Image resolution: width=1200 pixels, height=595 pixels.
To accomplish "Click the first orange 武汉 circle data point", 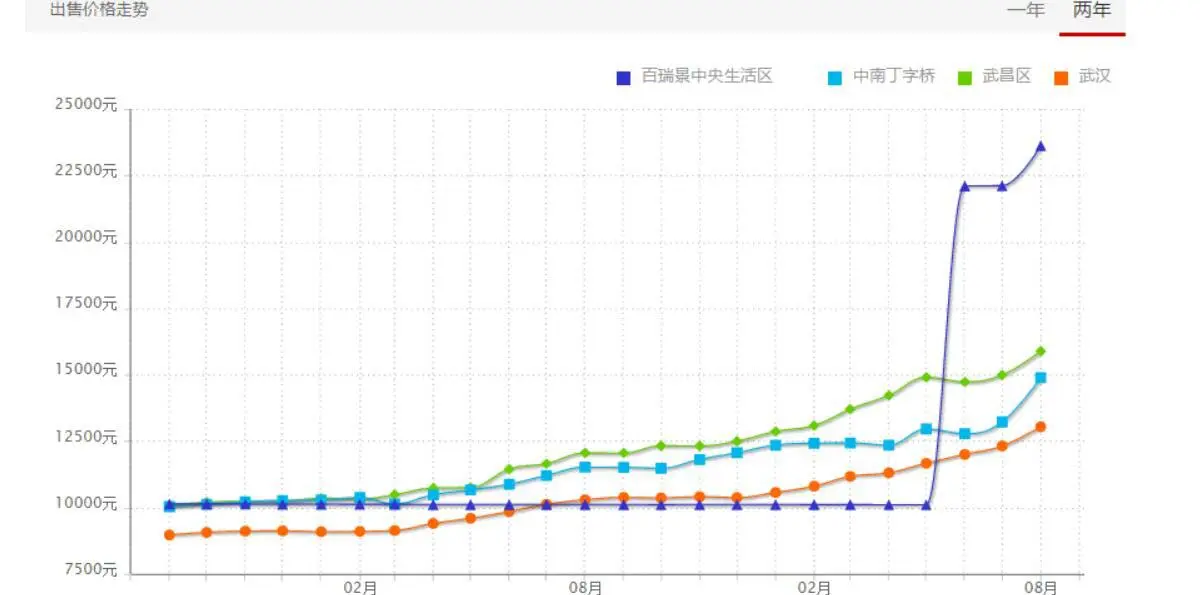I will 169,535.
